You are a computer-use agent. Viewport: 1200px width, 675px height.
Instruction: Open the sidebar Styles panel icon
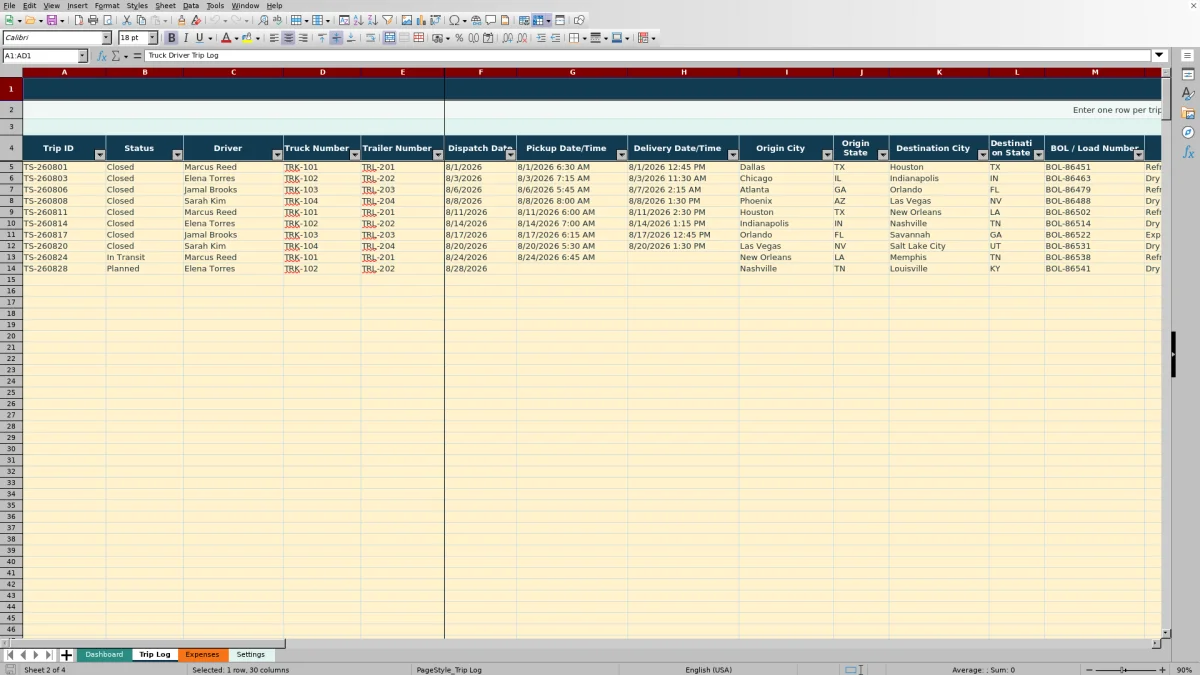[x=1188, y=94]
